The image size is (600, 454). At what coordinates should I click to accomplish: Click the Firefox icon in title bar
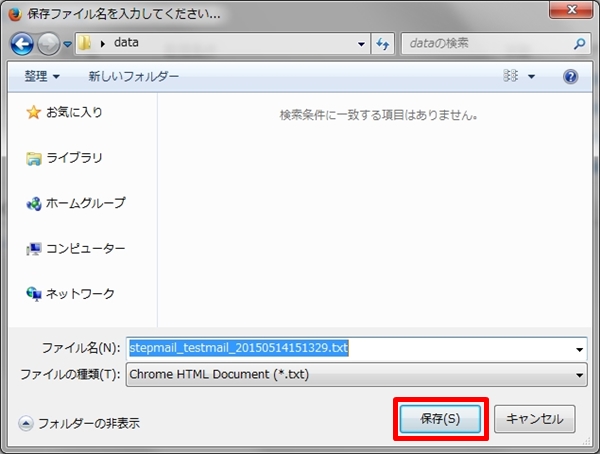[x=15, y=15]
